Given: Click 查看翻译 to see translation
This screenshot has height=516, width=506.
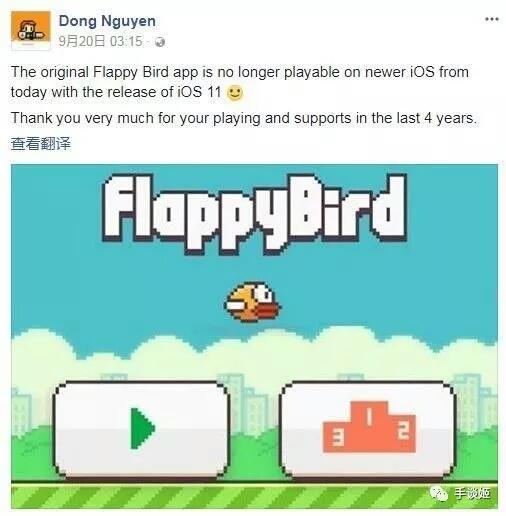Looking at the screenshot, I should (x=41, y=144).
